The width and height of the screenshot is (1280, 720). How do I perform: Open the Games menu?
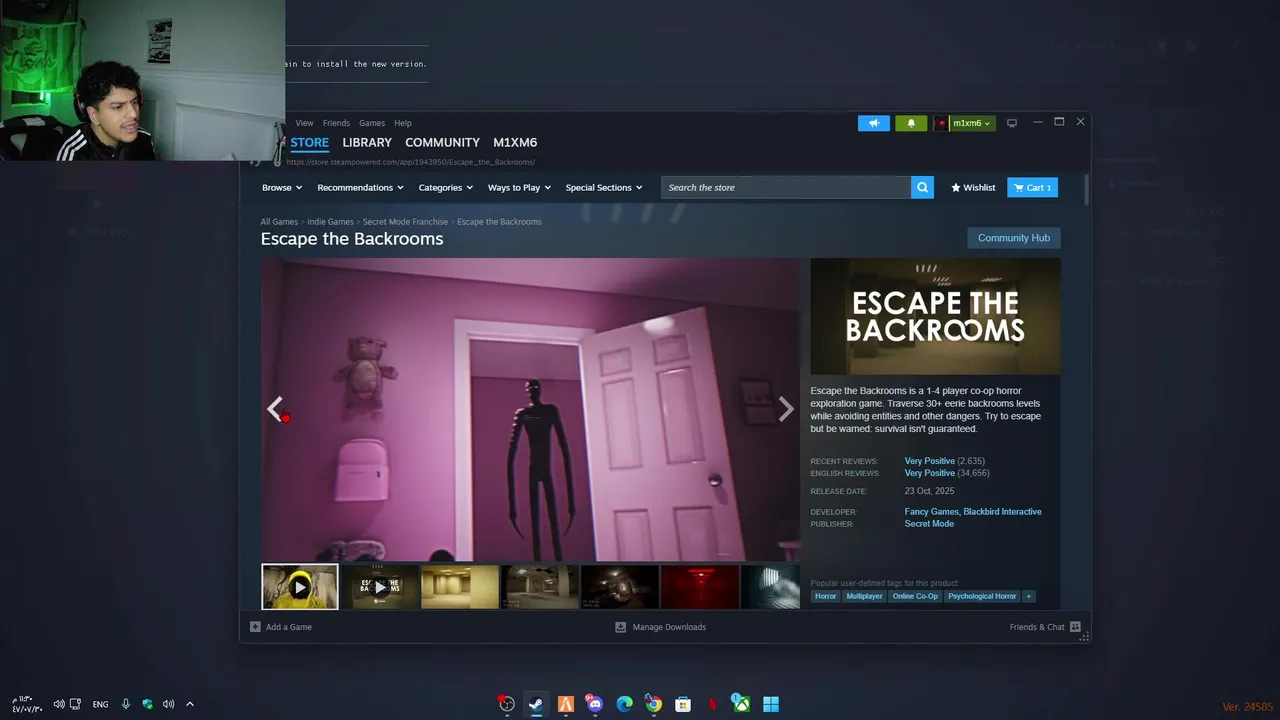(x=372, y=123)
